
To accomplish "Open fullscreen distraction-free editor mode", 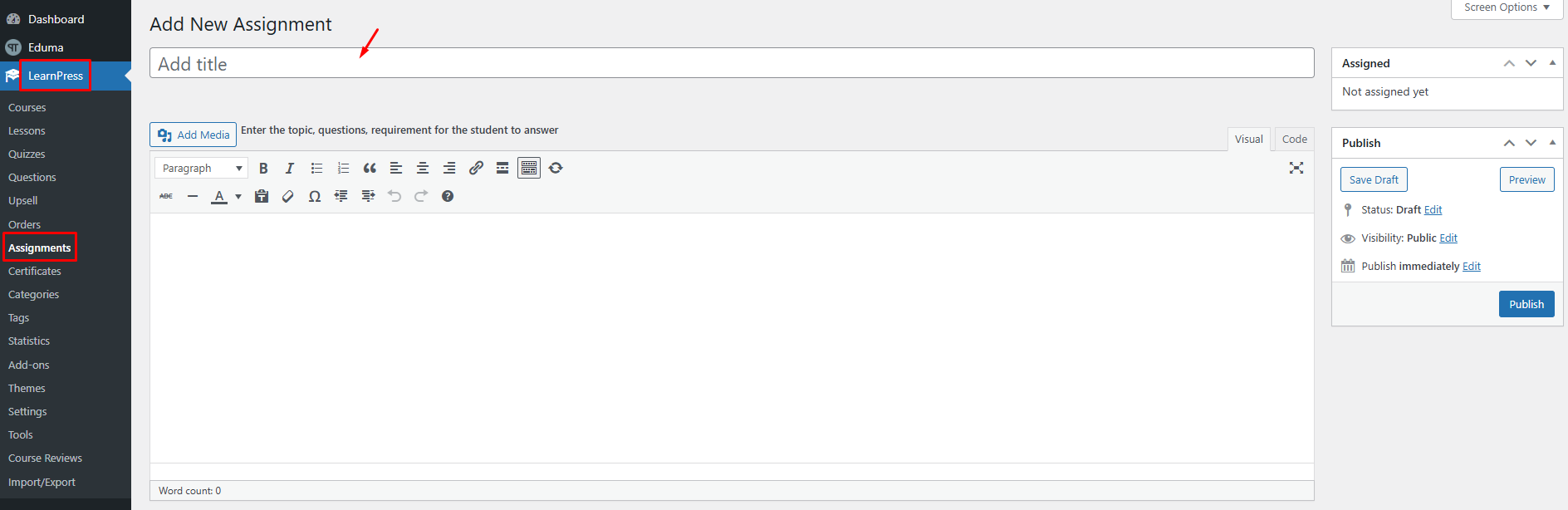I will tap(1296, 168).
